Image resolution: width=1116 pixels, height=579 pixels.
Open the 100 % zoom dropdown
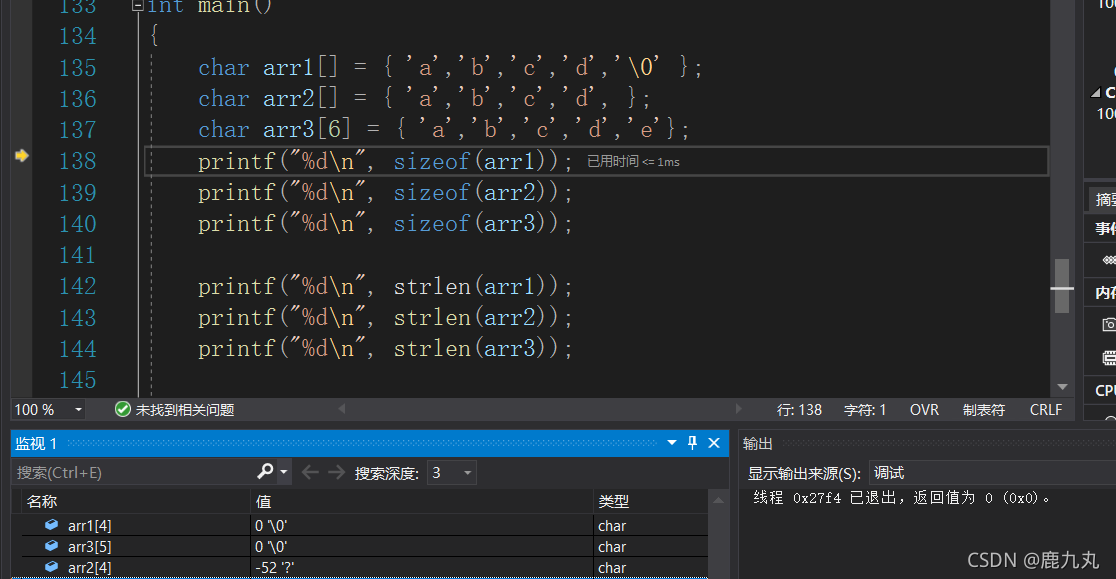tap(78, 410)
